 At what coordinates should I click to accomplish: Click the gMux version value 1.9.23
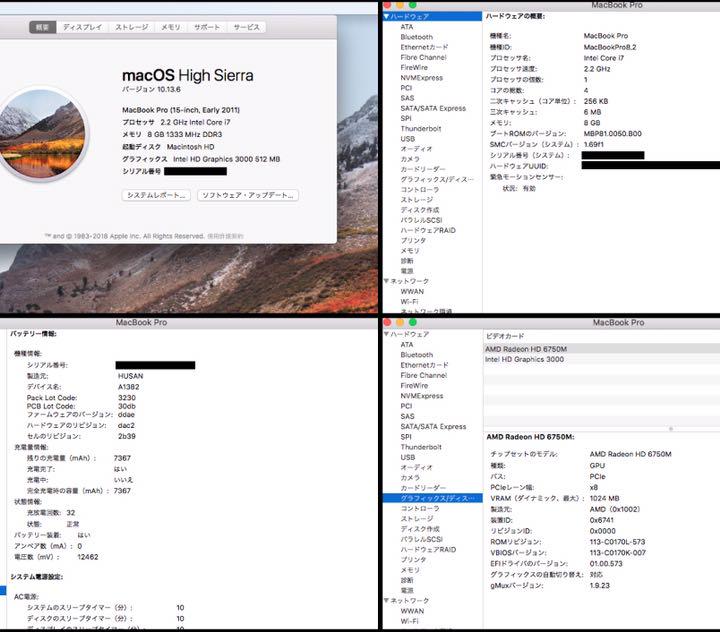tap(600, 585)
